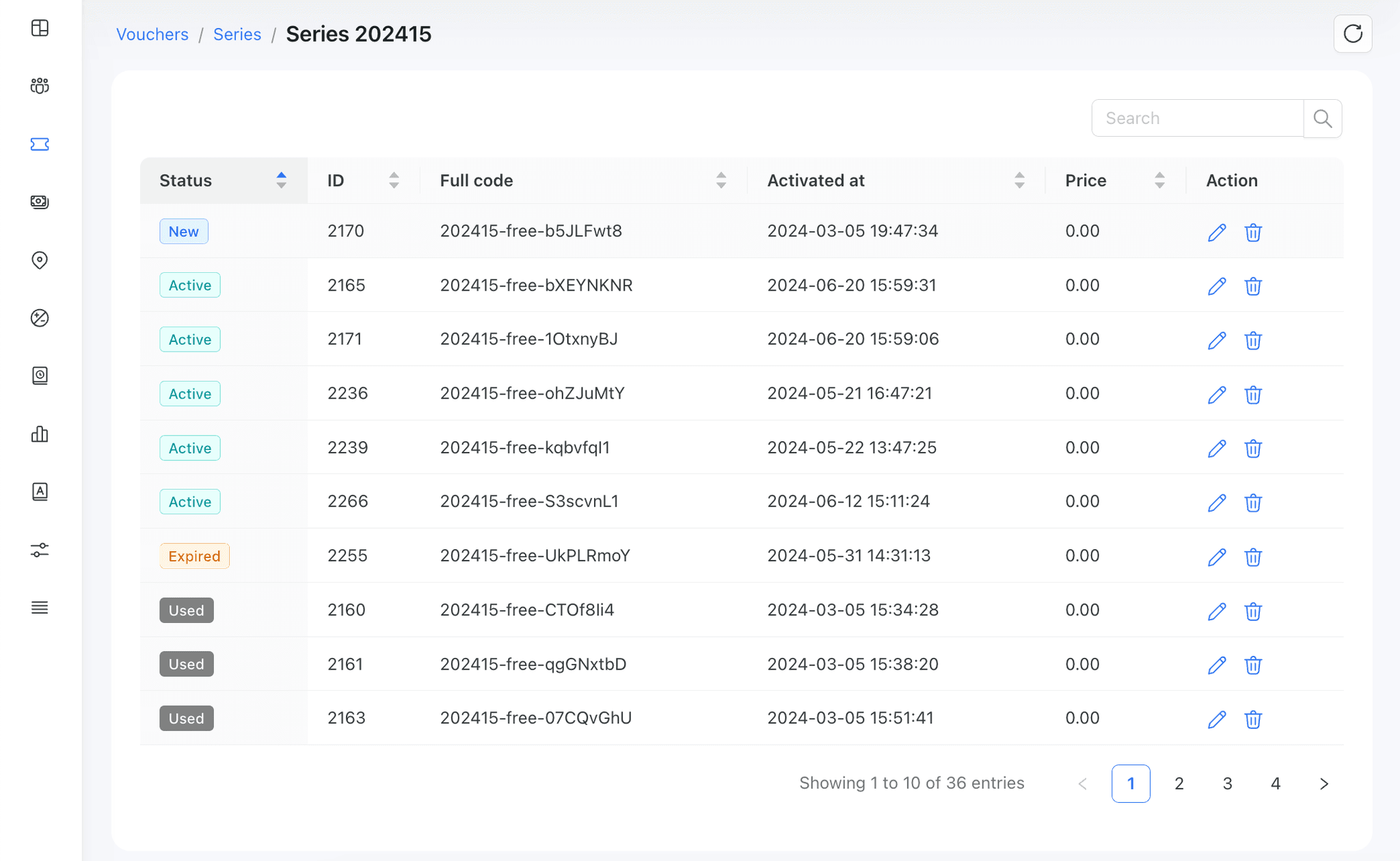Open the users group icon in sidebar
This screenshot has width=1400, height=861.
click(x=40, y=86)
